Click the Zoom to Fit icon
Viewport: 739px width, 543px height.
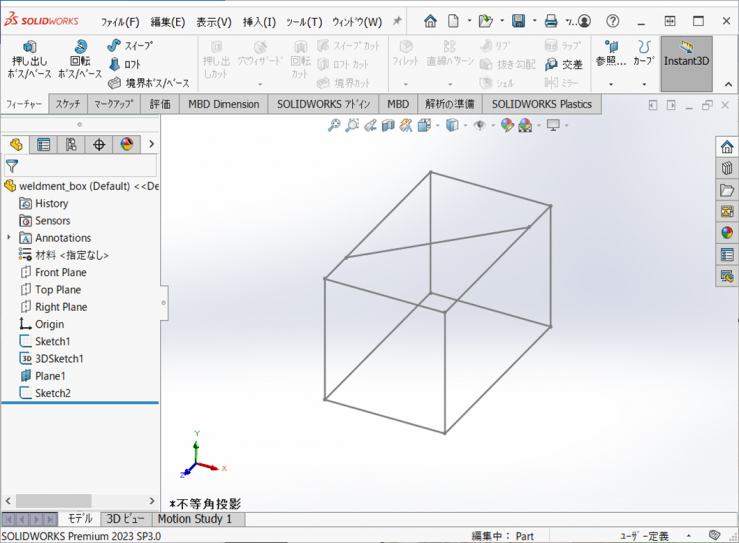[x=335, y=125]
